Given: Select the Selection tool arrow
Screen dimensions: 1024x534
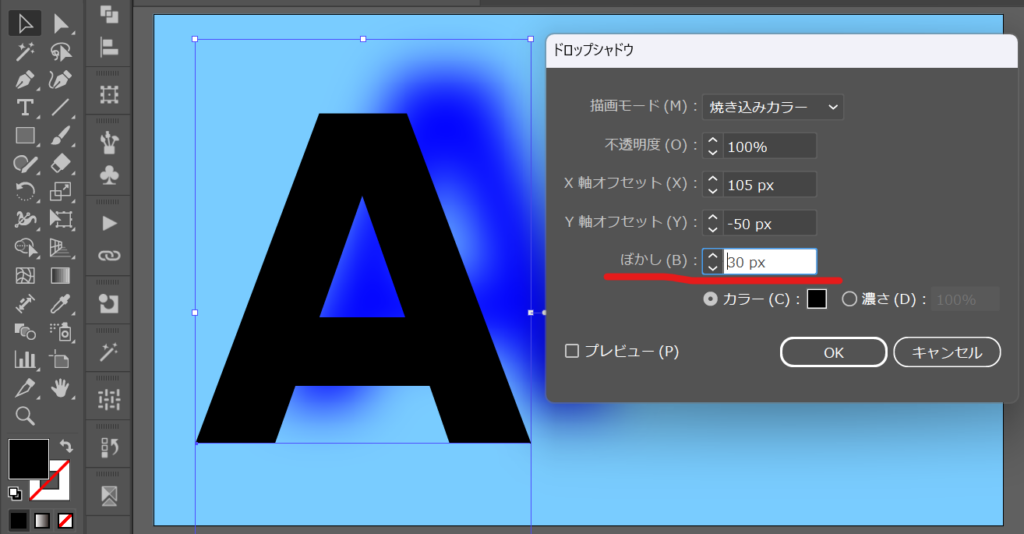Looking at the screenshot, I should point(25,24).
